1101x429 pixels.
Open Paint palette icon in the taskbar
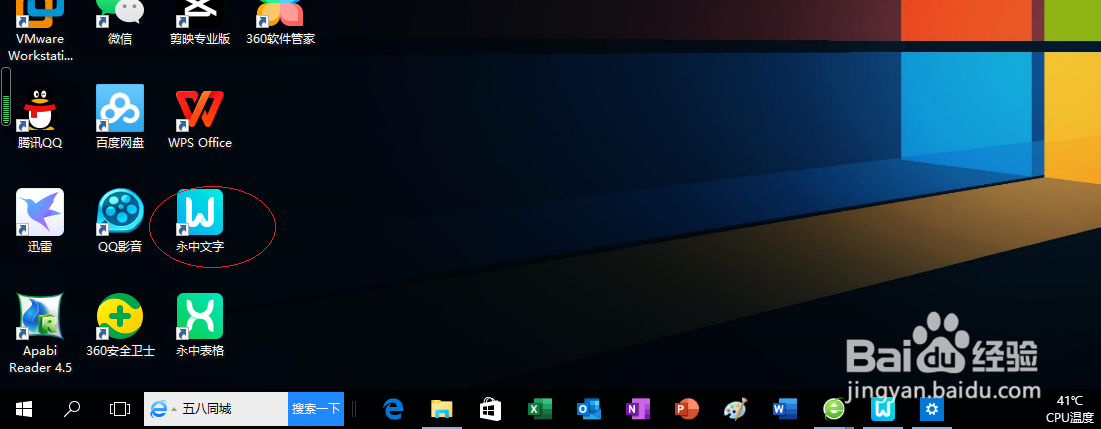point(735,409)
